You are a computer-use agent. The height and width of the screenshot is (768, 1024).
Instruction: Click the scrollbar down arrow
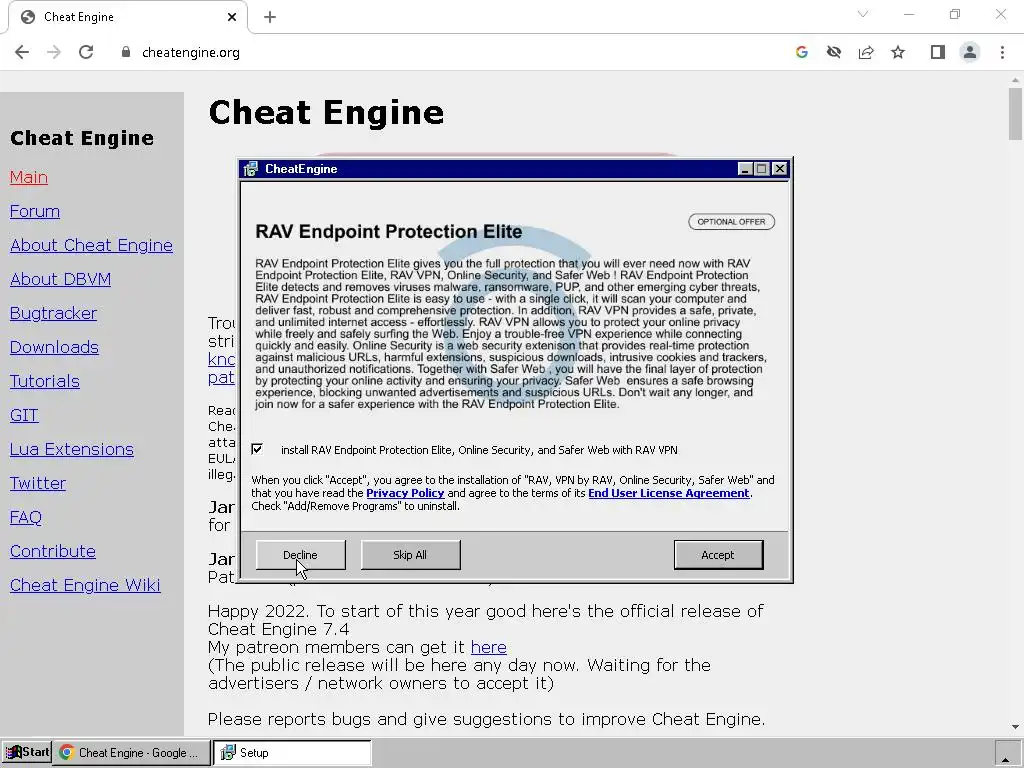point(1015,727)
